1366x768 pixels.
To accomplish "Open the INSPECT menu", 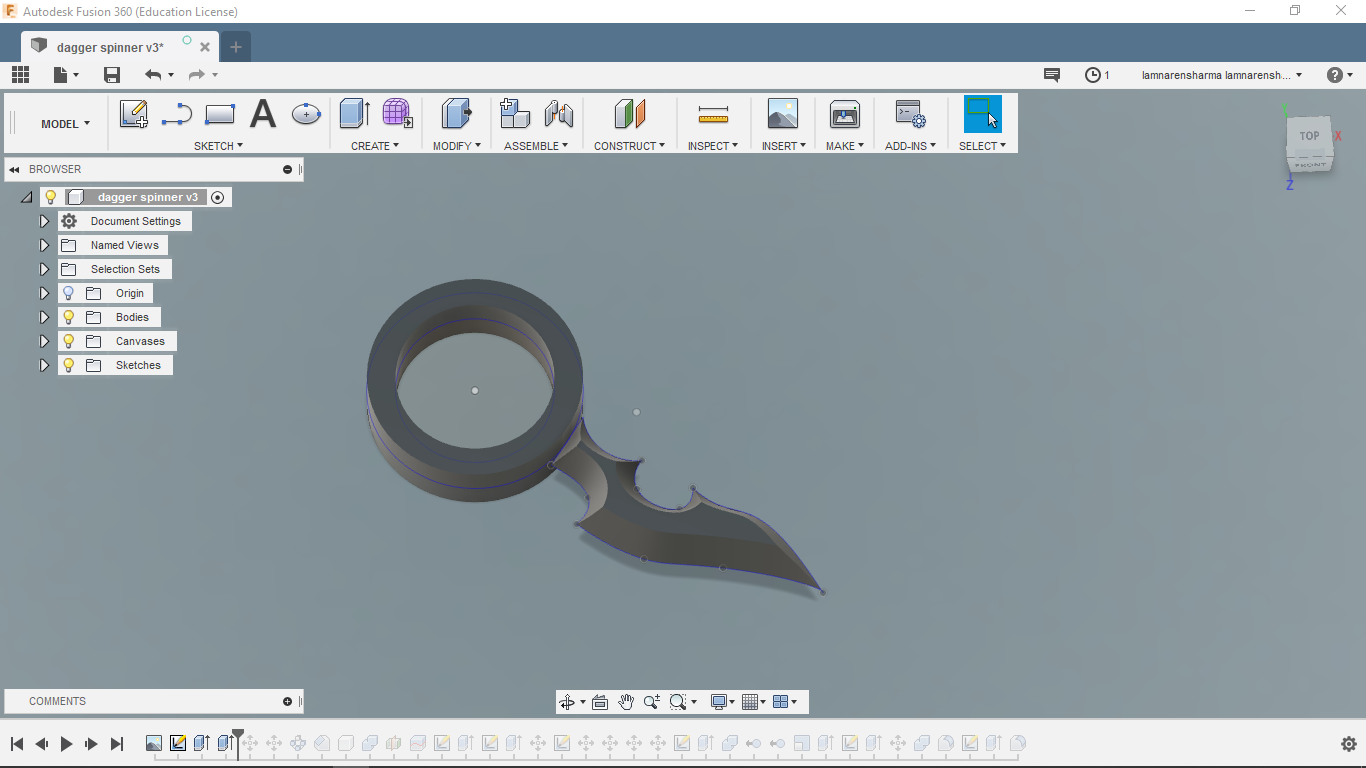I will [x=713, y=146].
